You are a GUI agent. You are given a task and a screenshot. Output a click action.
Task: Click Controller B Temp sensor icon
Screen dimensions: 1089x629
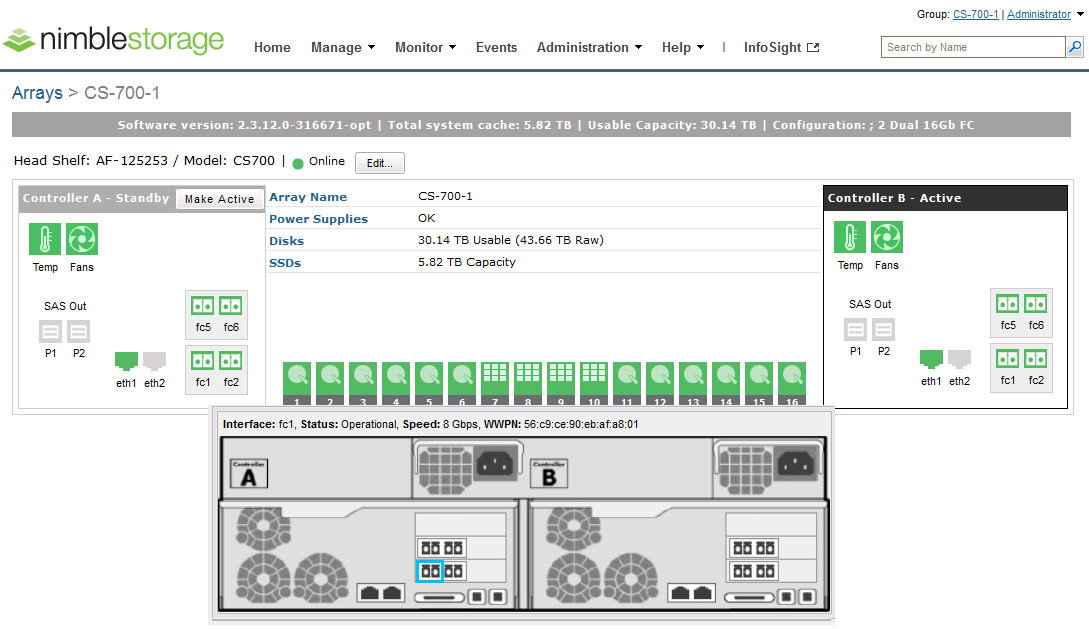(x=850, y=237)
